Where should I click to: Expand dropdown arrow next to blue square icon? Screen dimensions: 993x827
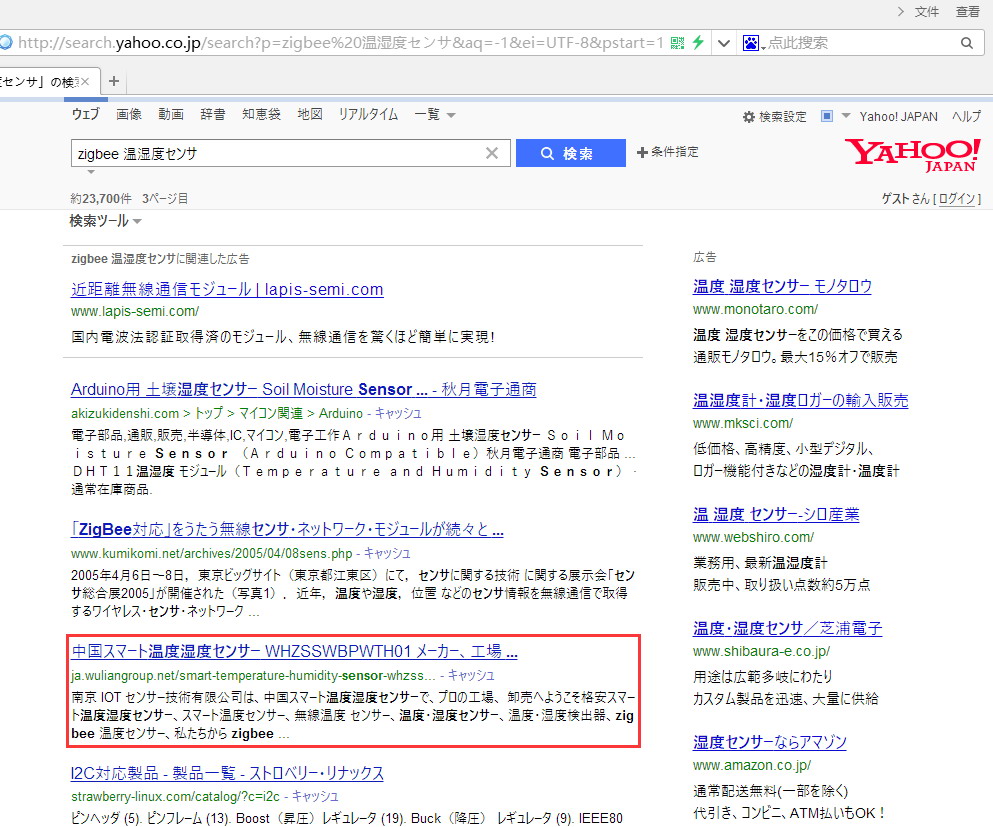pyautogui.click(x=845, y=116)
